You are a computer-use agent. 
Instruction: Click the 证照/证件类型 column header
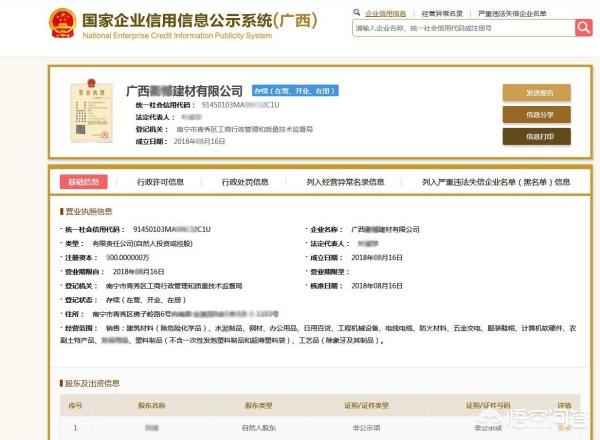(366, 405)
